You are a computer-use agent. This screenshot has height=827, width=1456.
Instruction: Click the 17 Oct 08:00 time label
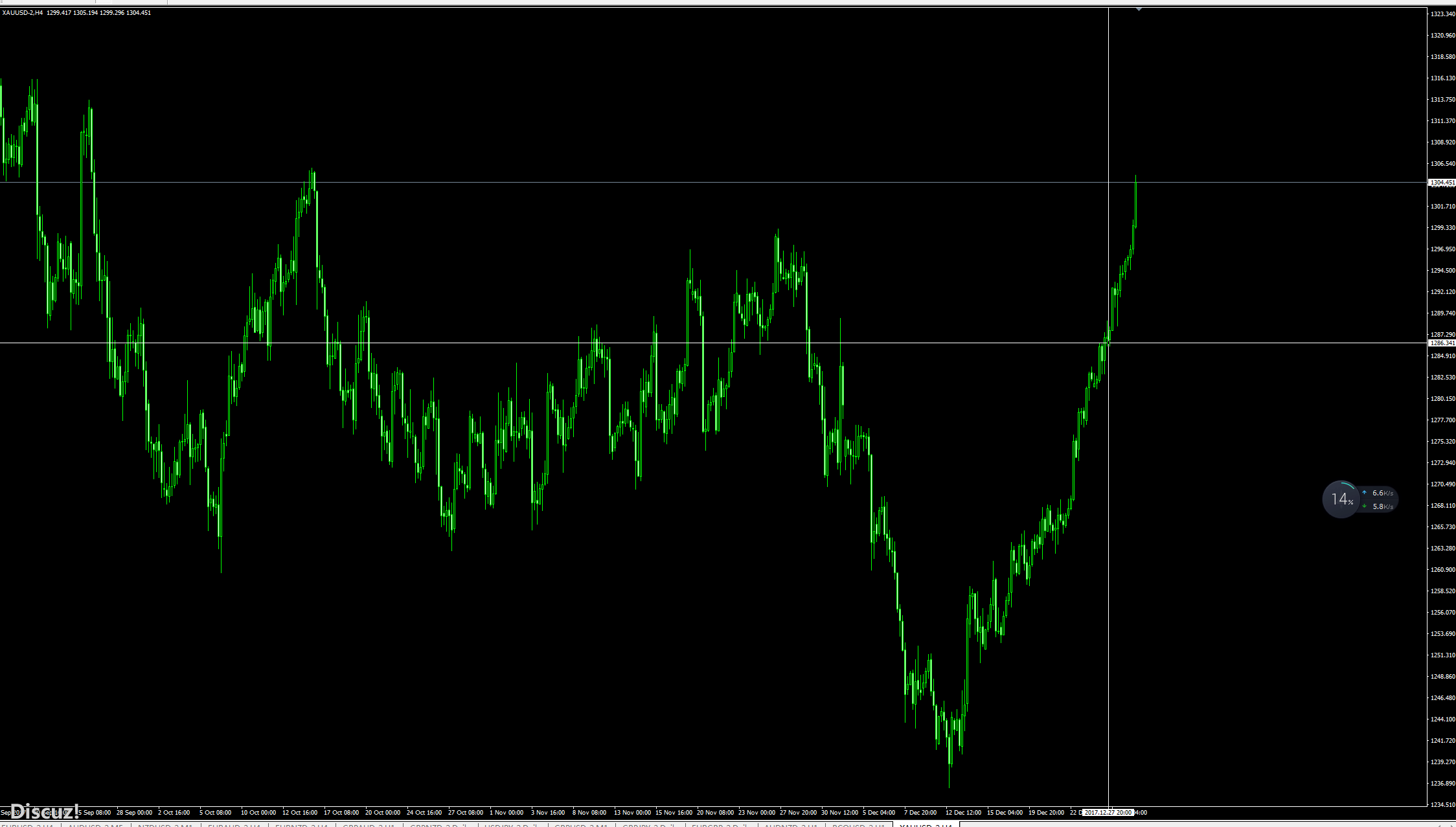(341, 812)
